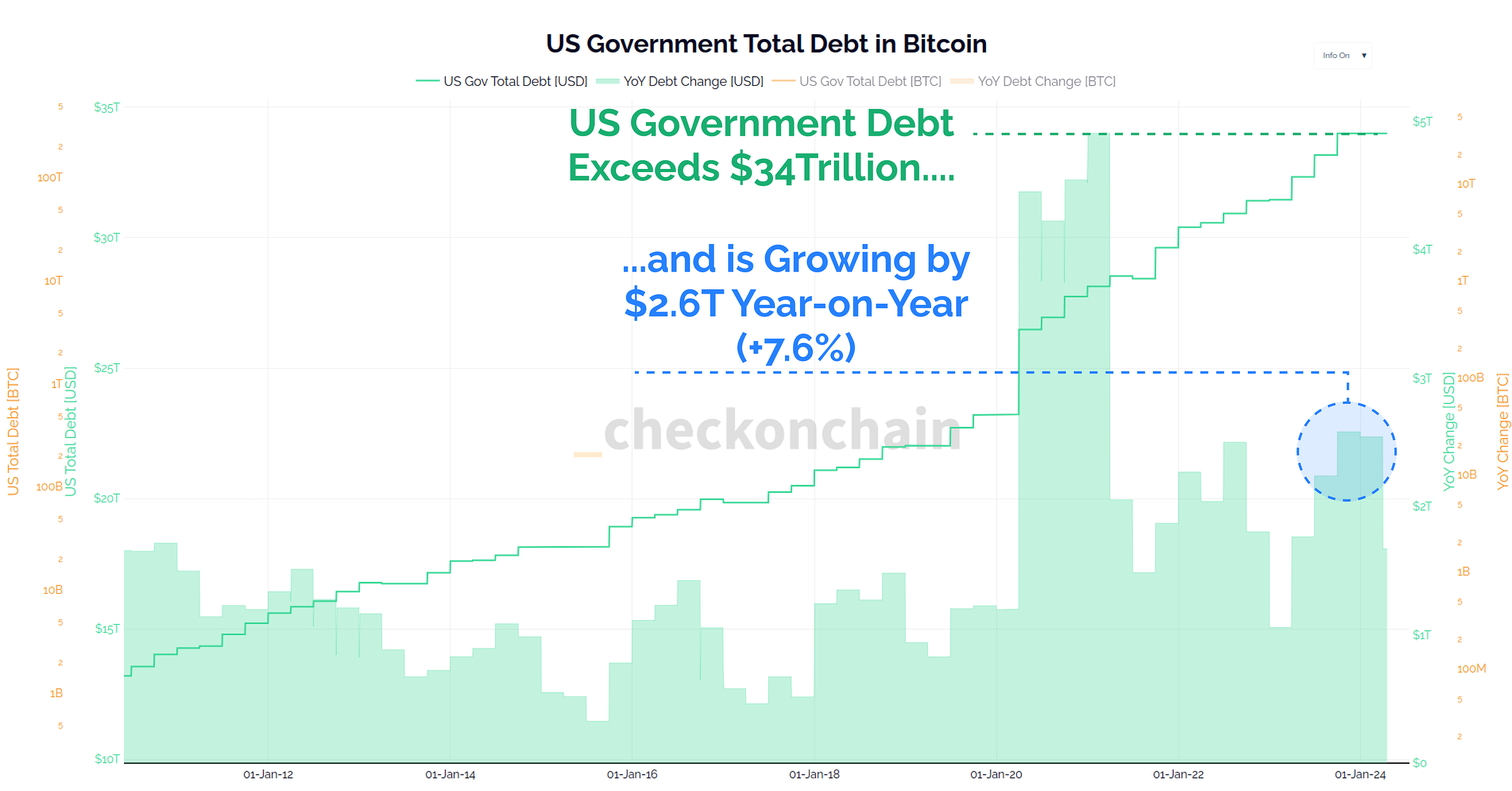Click the highlighted blue dashed circle annotation
The width and height of the screenshot is (1512, 791).
[x=1346, y=451]
